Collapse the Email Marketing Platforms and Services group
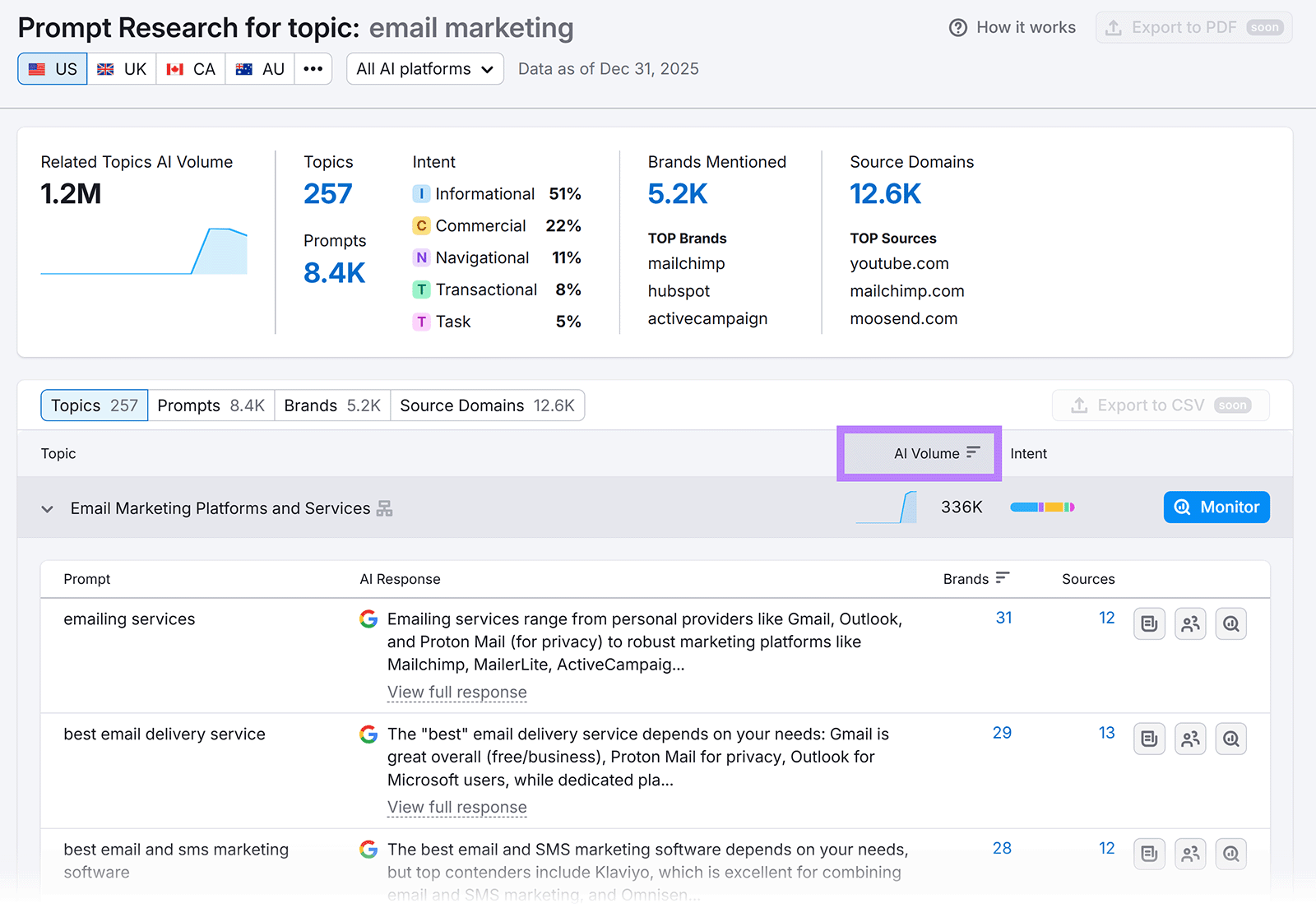Screen dimensions: 1316x908 tap(47, 508)
